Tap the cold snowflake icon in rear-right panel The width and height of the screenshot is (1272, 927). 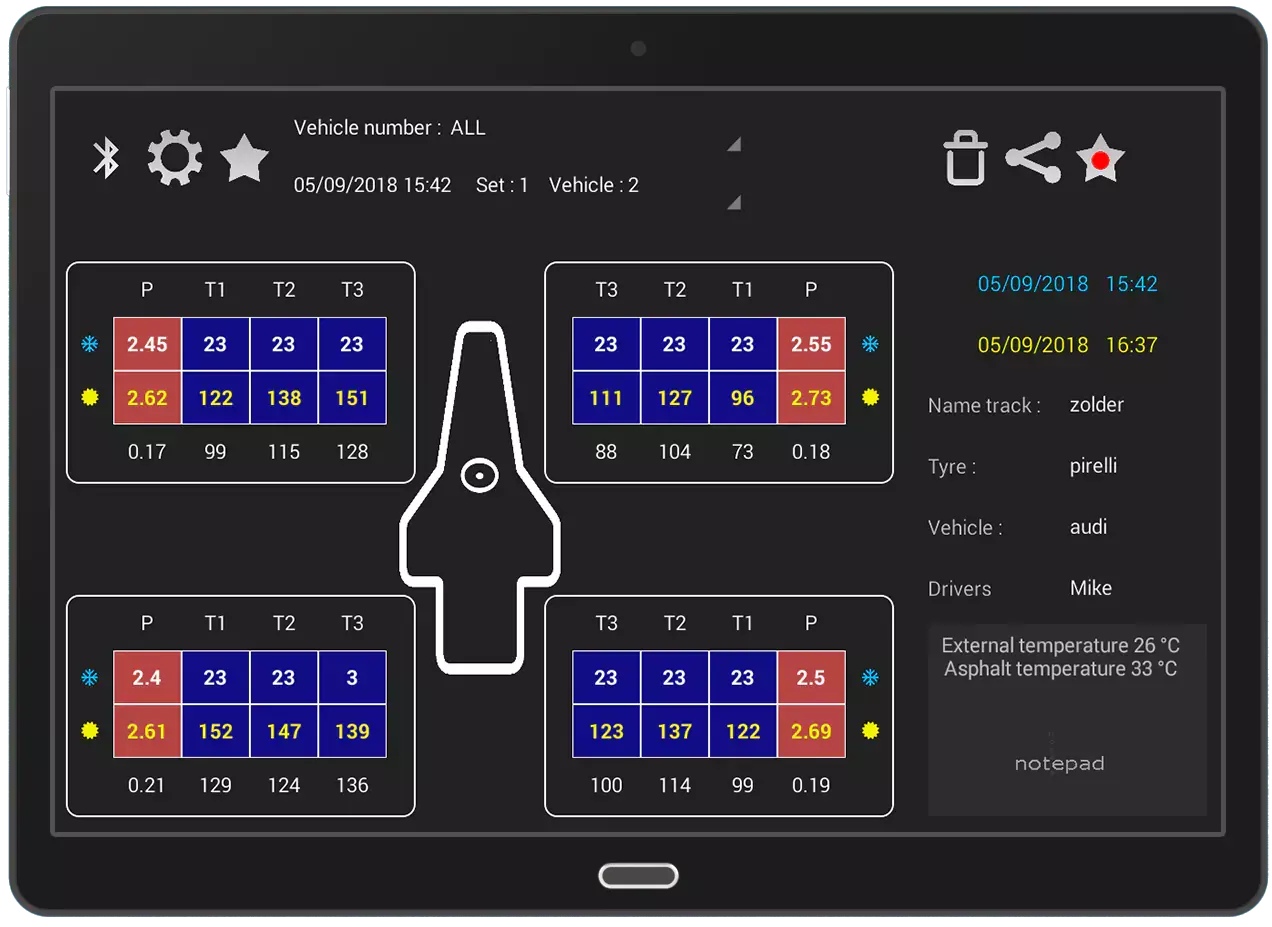tap(870, 678)
